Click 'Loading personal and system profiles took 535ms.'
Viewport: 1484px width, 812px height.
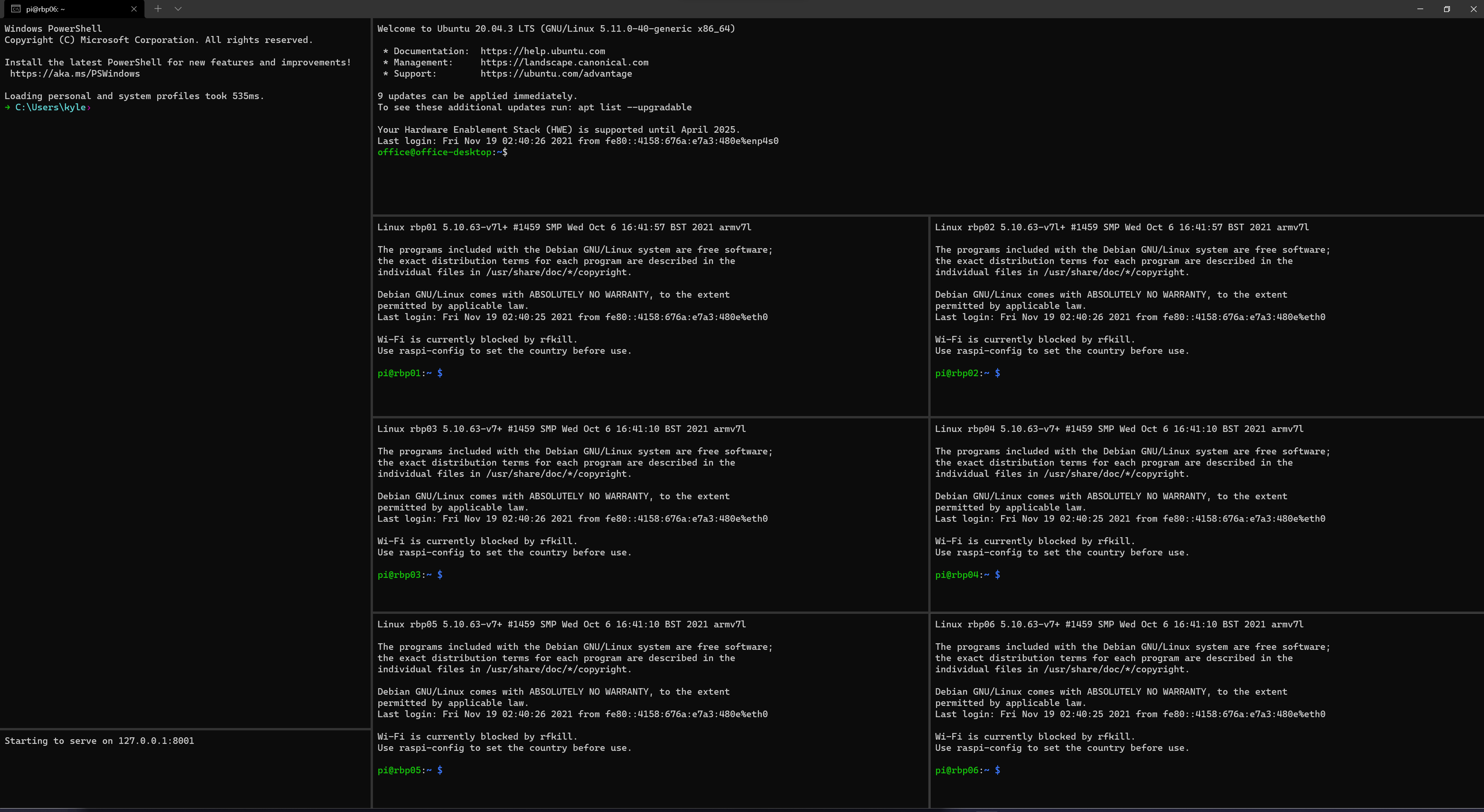tap(134, 96)
